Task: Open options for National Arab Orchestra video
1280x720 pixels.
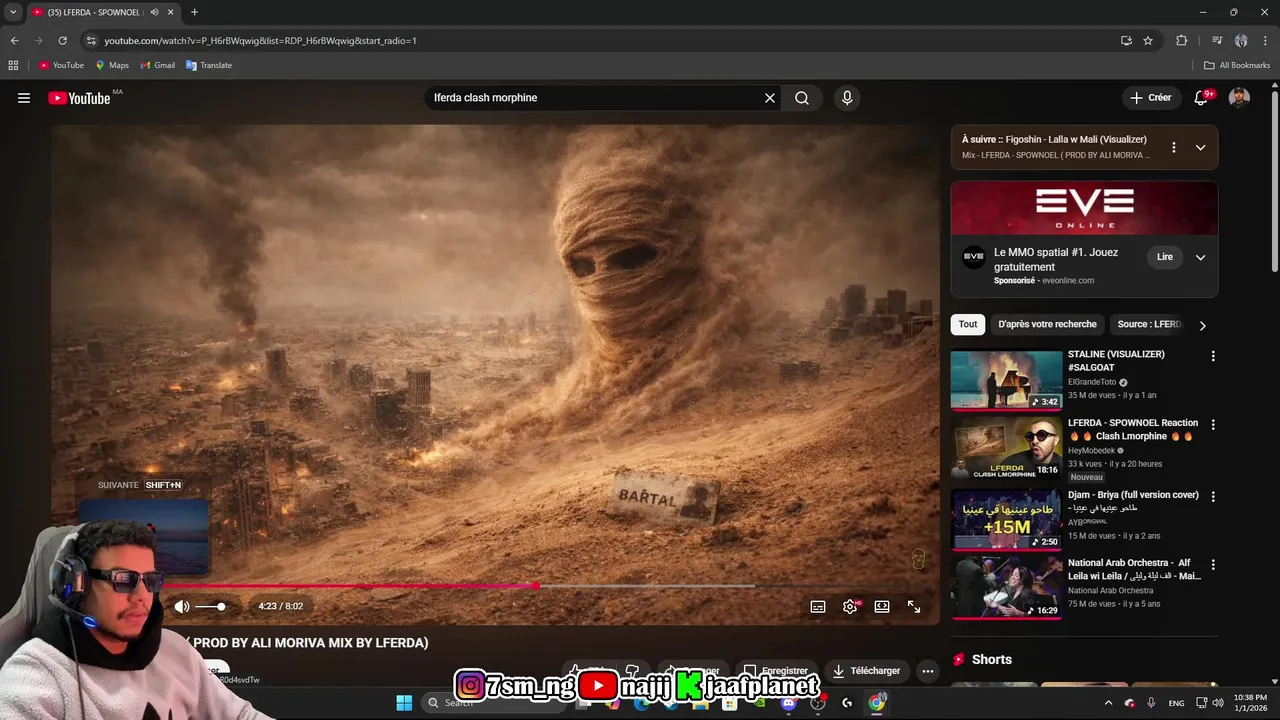Action: (1213, 565)
